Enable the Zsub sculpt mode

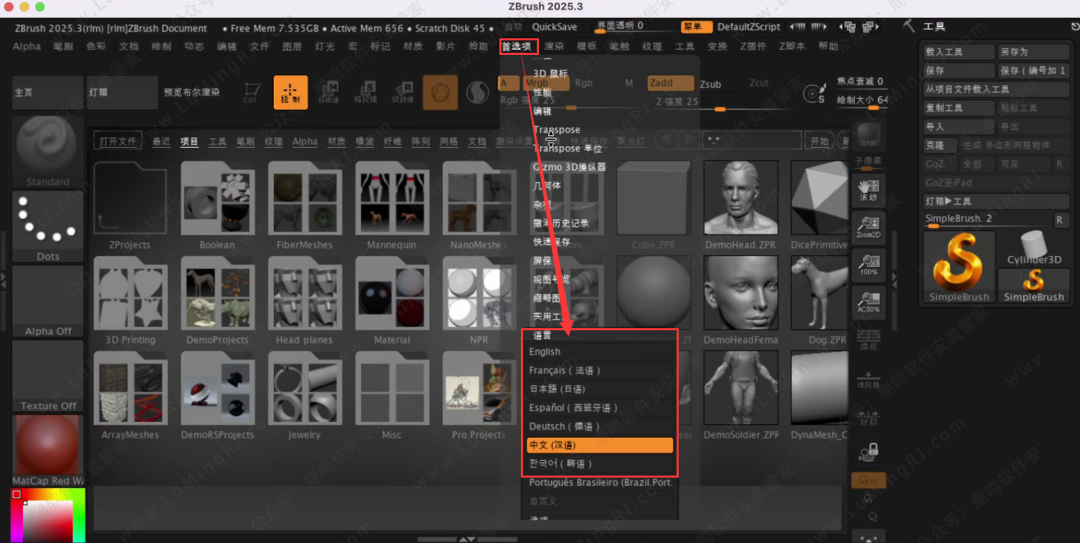point(710,84)
